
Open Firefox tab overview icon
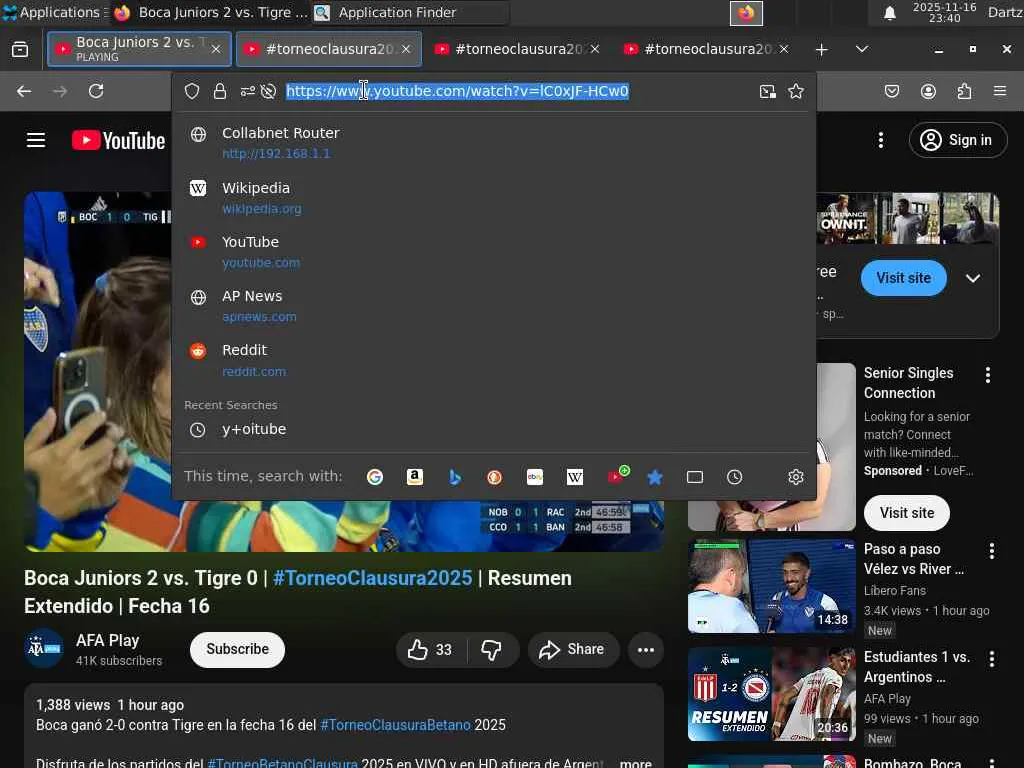pyautogui.click(x=20, y=50)
